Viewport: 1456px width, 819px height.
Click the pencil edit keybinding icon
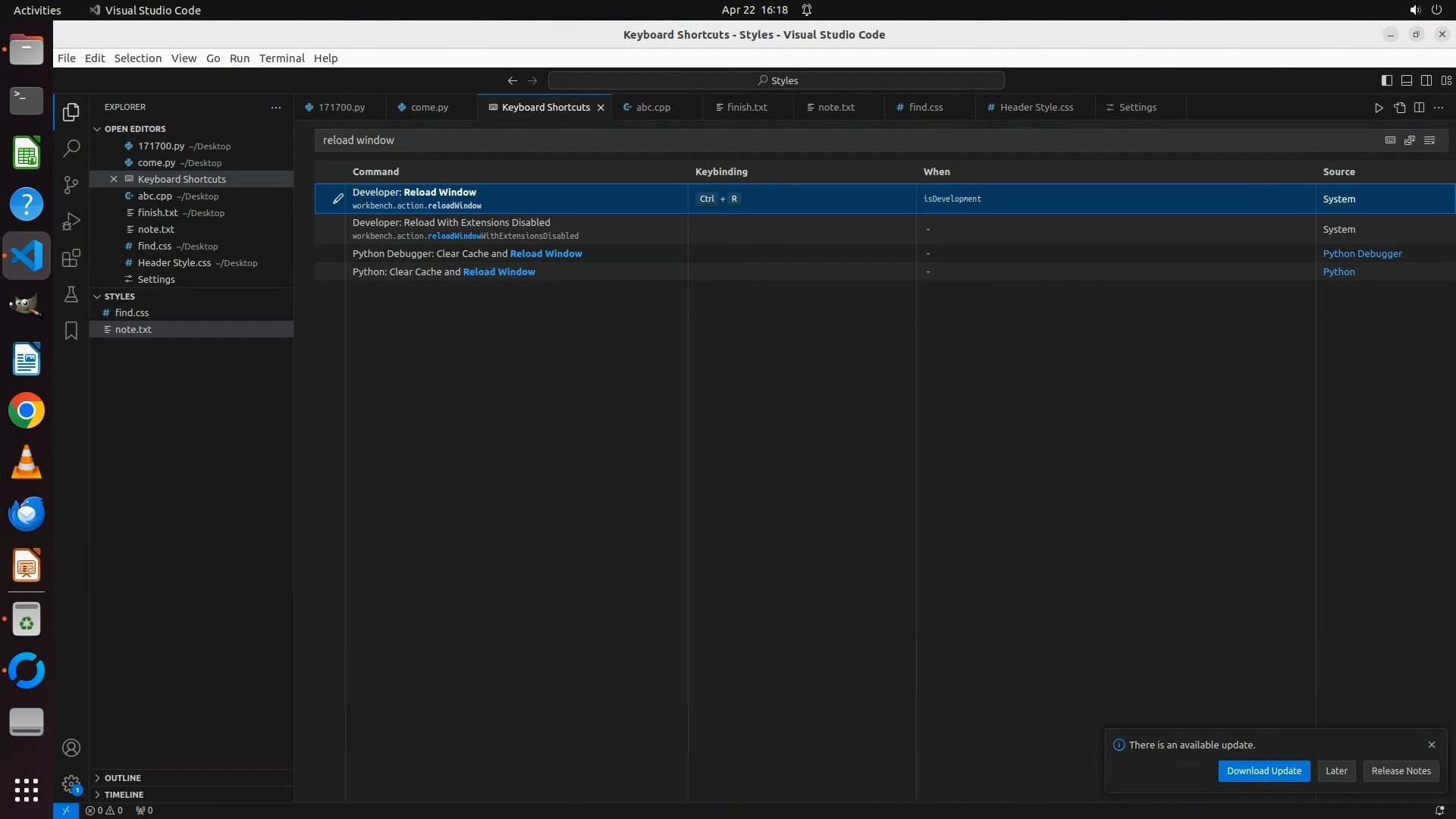point(338,199)
